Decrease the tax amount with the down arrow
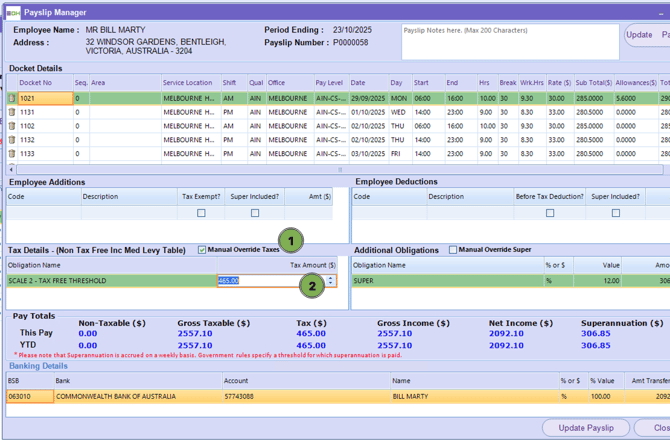The height and width of the screenshot is (441, 670). click(331, 284)
